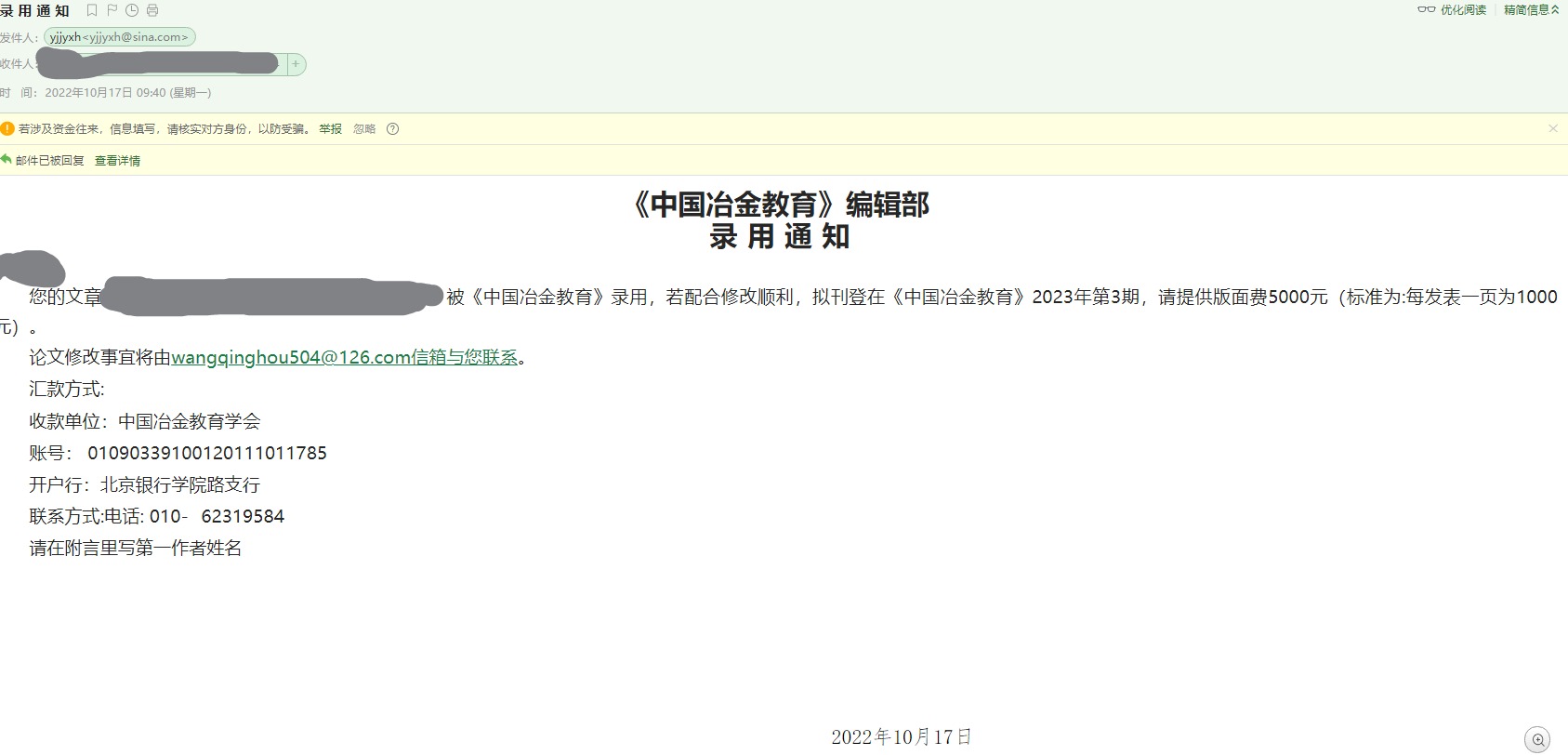
Task: Flag this email with the flag icon
Action: (112, 10)
